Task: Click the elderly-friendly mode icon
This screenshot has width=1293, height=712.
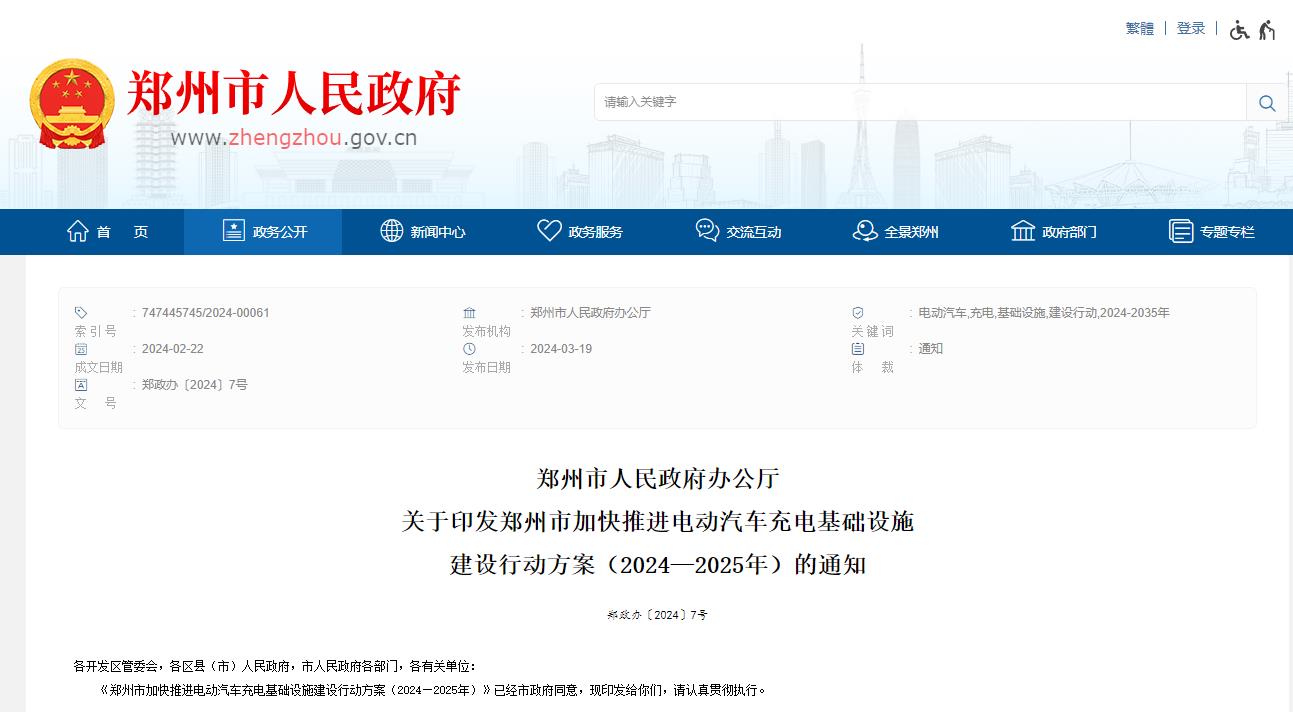Action: (x=1267, y=30)
